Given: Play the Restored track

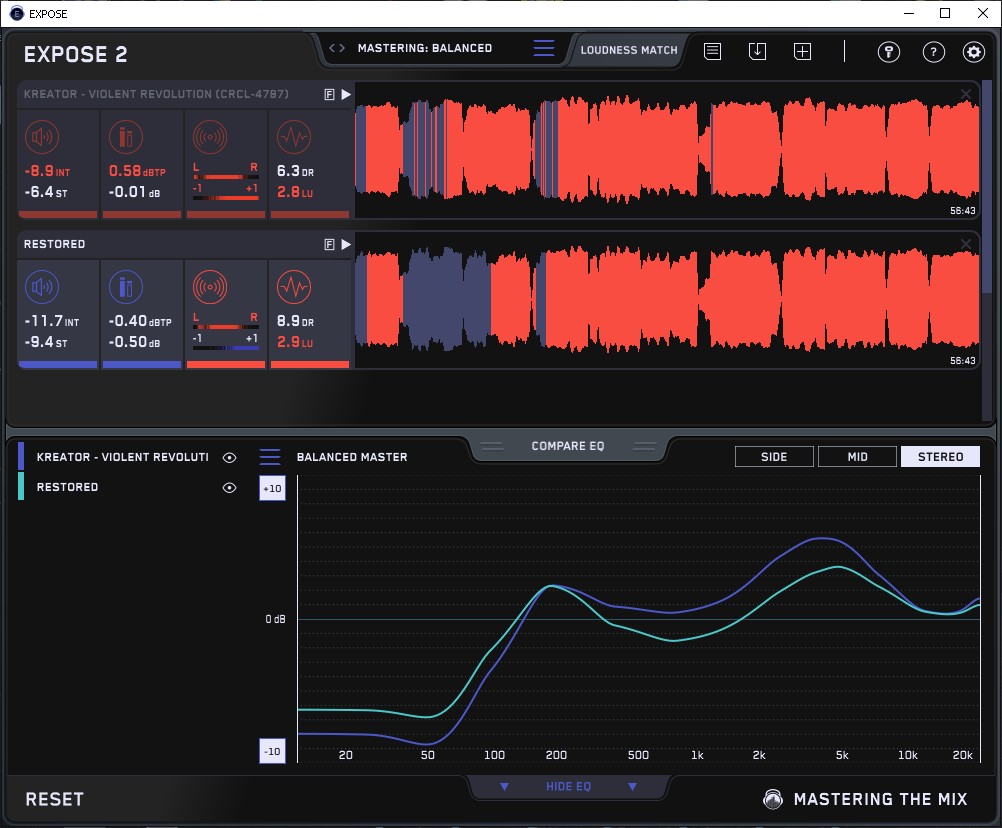Looking at the screenshot, I should point(346,244).
